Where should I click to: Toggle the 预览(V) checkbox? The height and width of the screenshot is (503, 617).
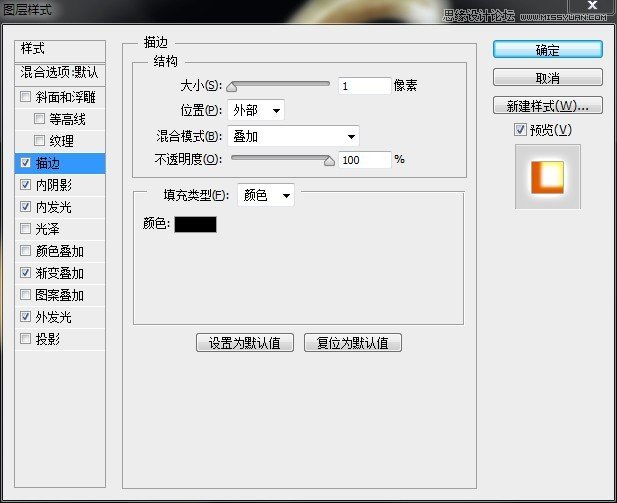click(520, 129)
